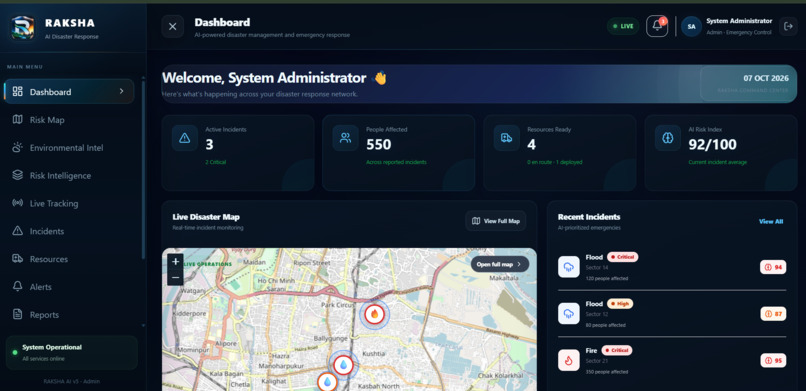The image size is (806, 391).
Task: Click the fire incident marker on map
Action: coord(374,314)
